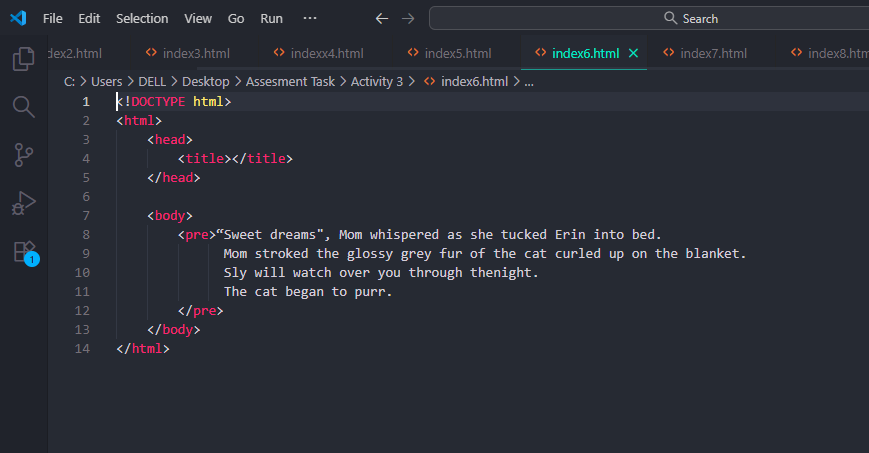Screen dimensions: 869x453
Task: Go forward using the right arrow
Action: (x=407, y=18)
